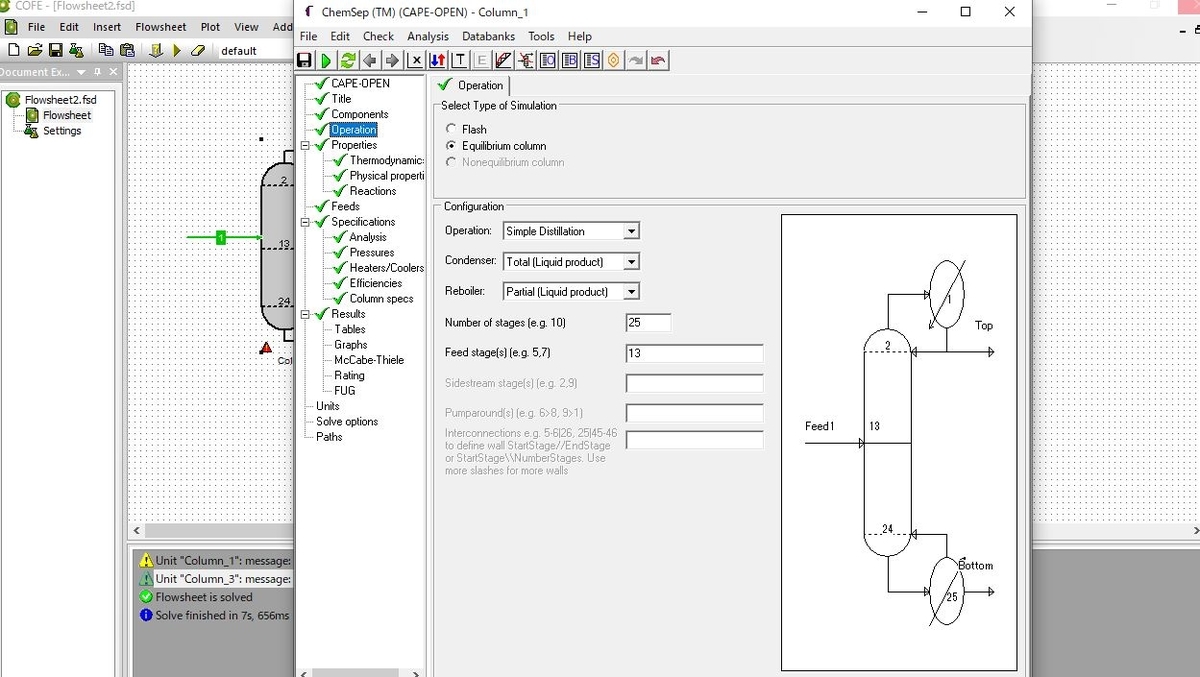Open COFE Plot menu
The height and width of the screenshot is (677, 1200).
coord(210,27)
